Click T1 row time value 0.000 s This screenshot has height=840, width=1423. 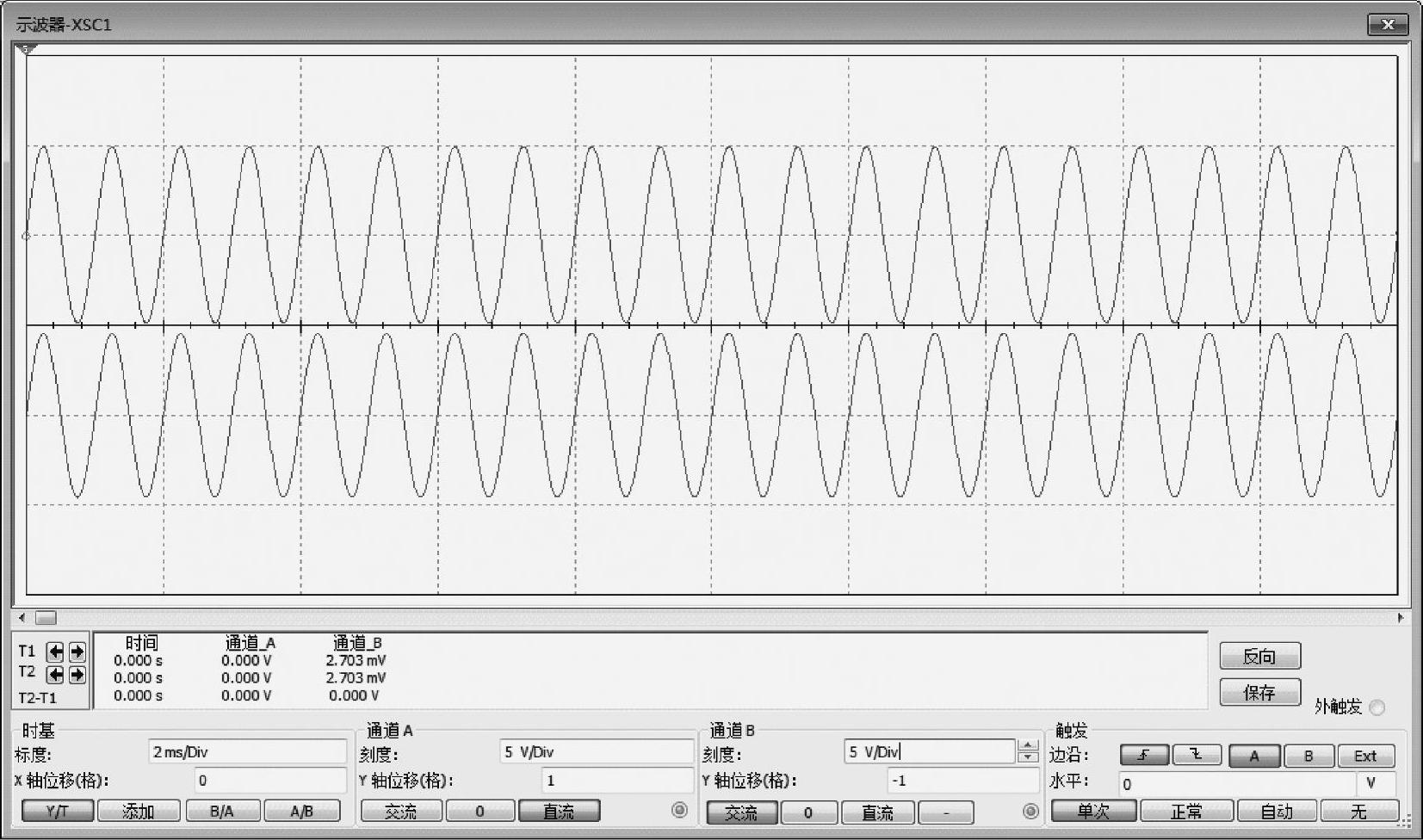138,661
